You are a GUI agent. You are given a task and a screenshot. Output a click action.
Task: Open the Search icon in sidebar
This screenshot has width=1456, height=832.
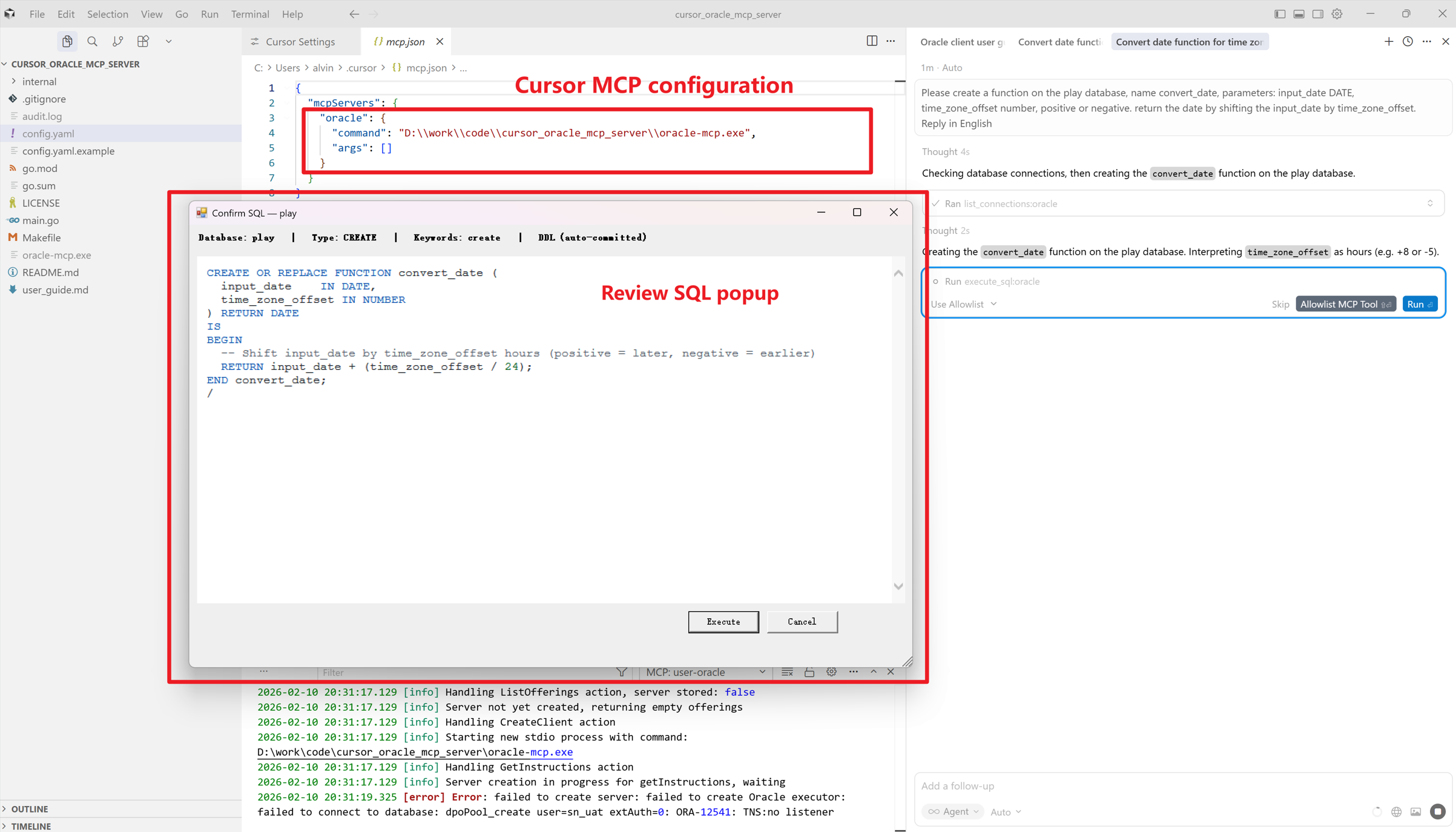(92, 41)
